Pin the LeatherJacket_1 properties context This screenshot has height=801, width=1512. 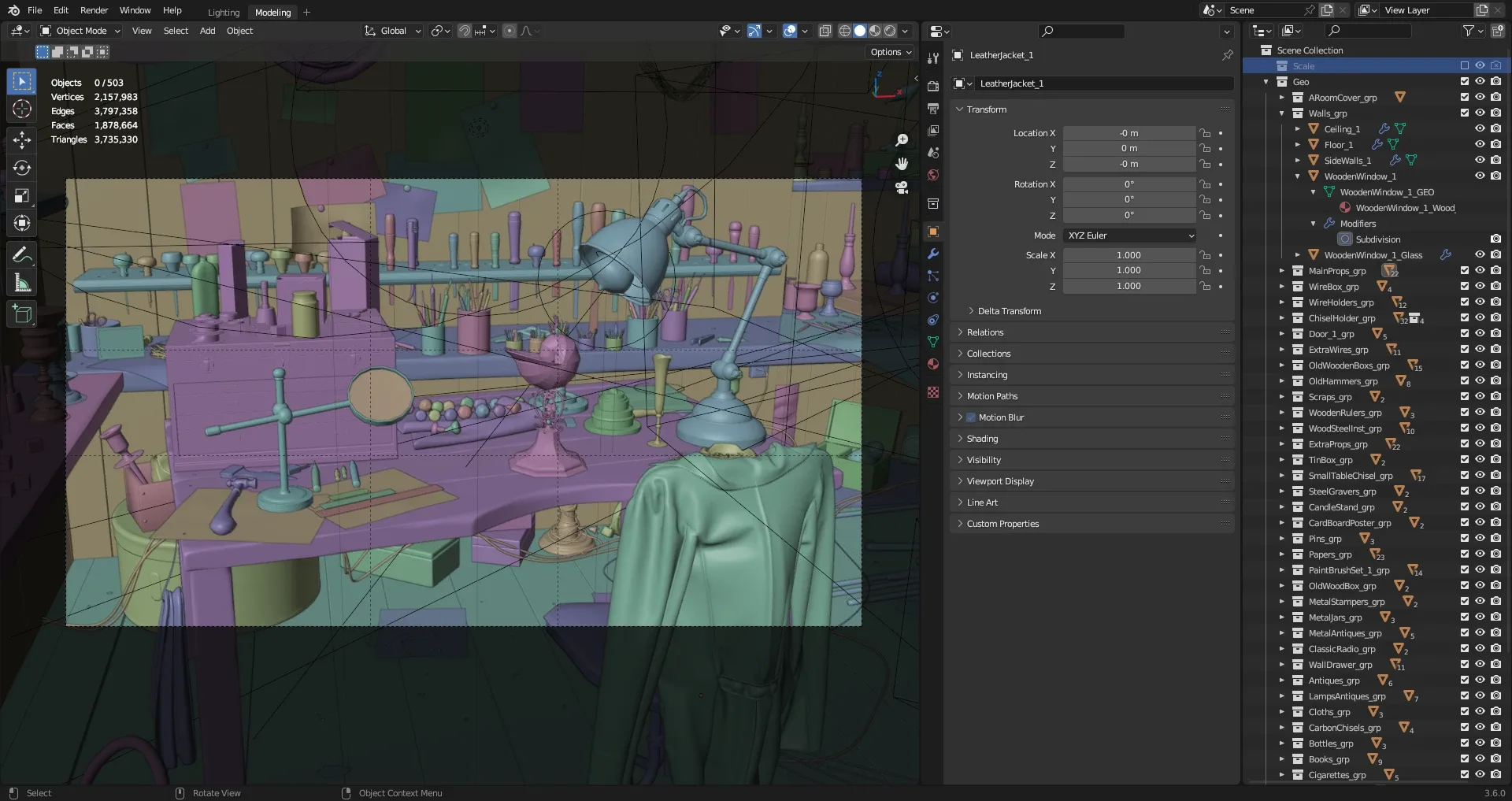(1227, 55)
